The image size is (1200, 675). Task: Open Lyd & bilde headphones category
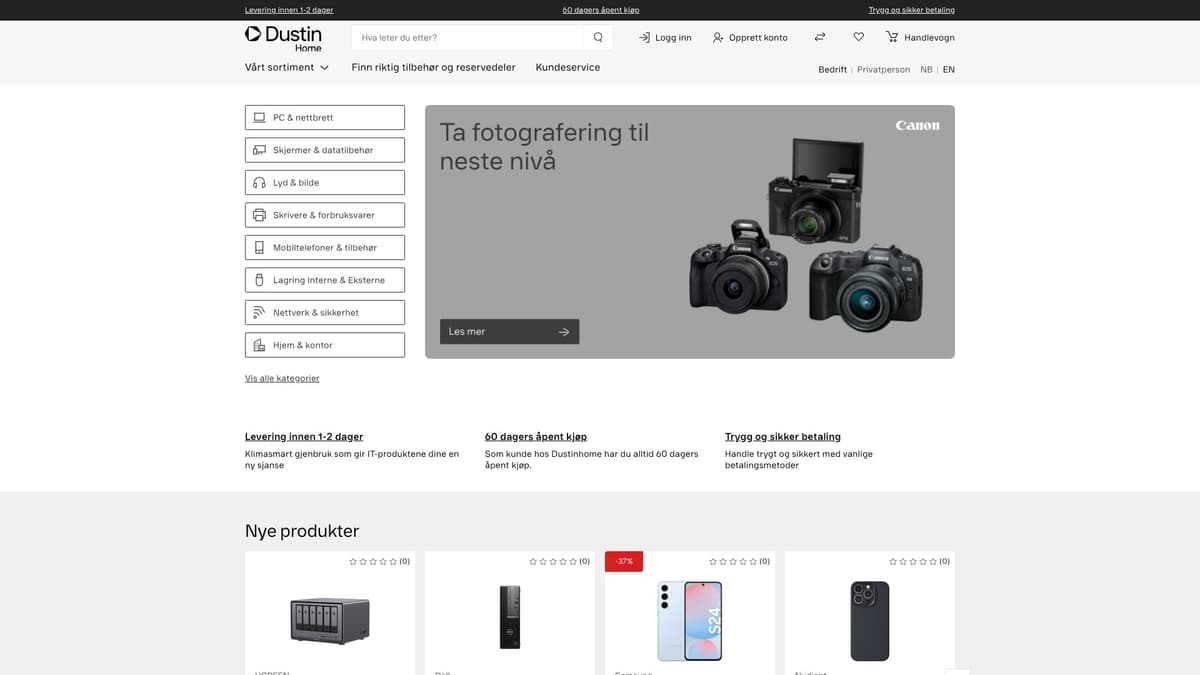coord(325,183)
